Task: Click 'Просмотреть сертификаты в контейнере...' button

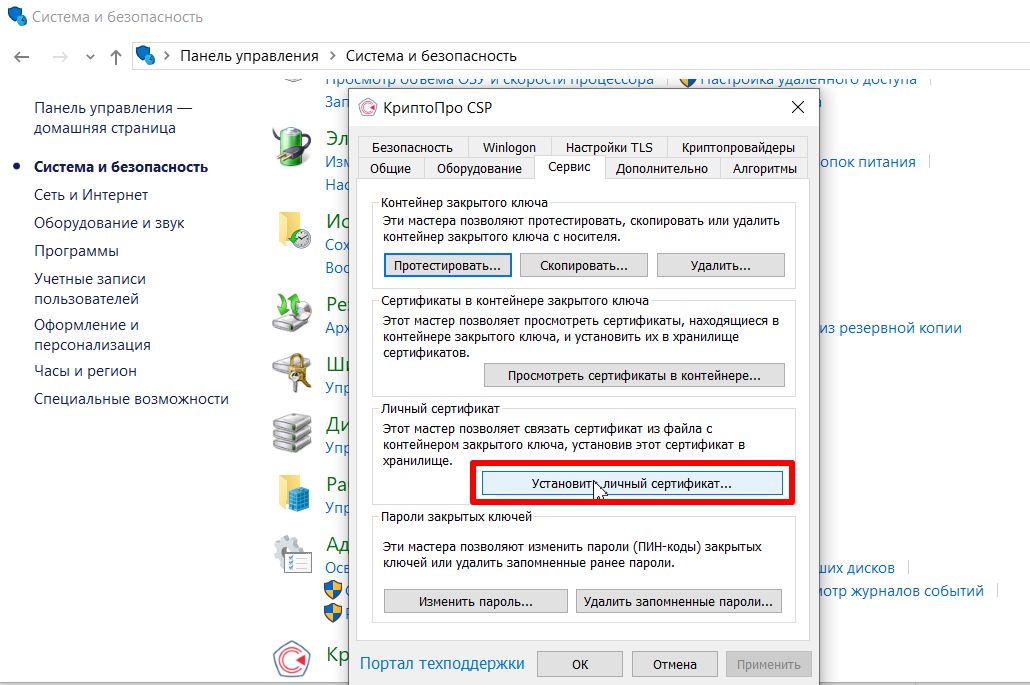Action: point(634,376)
